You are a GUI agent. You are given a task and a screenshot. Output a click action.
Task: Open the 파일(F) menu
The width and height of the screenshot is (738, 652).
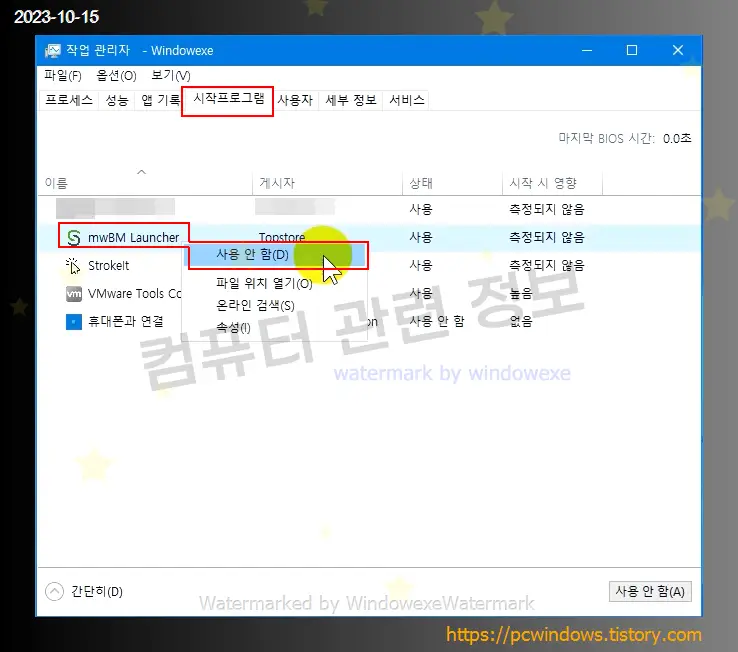pyautogui.click(x=63, y=75)
